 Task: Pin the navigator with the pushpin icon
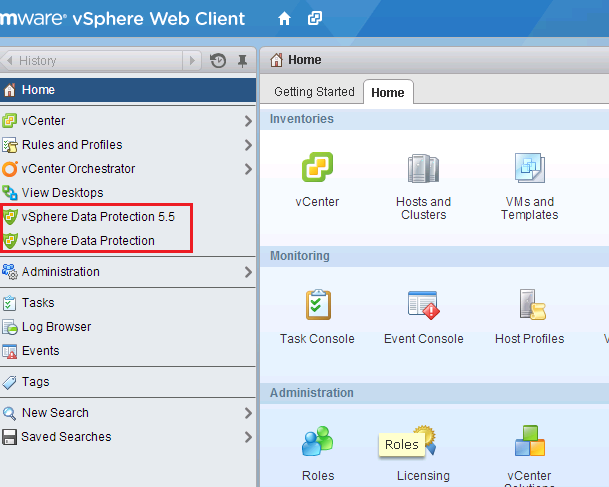[242, 61]
